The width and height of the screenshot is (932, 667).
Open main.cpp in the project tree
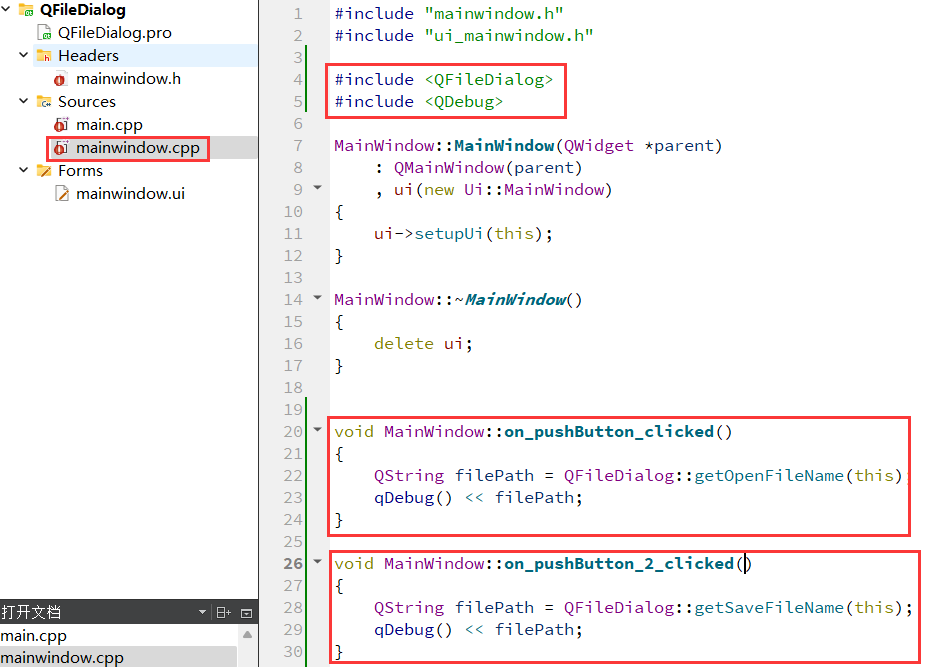pos(109,125)
